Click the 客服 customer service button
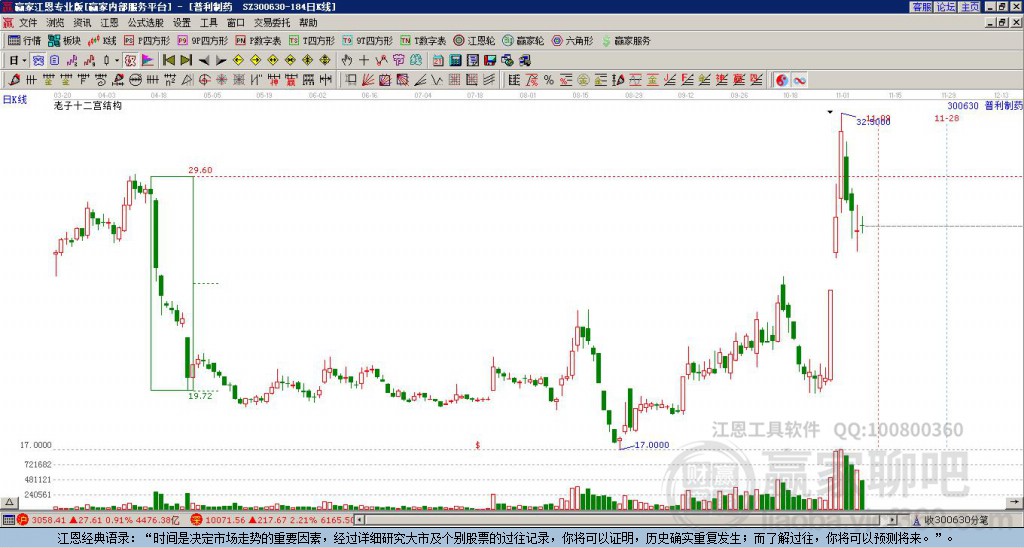 click(922, 7)
